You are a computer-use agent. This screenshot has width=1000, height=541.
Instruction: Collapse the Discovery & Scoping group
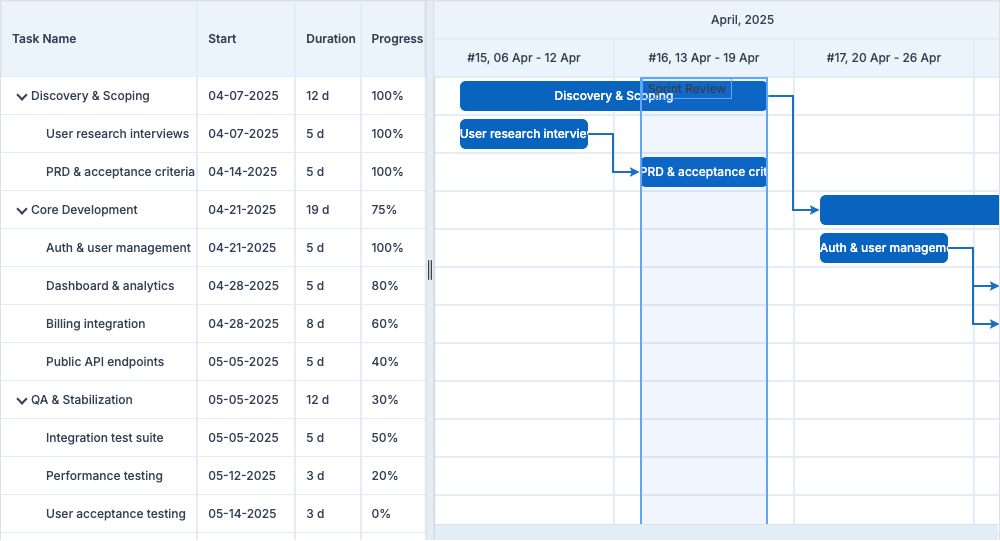point(21,97)
